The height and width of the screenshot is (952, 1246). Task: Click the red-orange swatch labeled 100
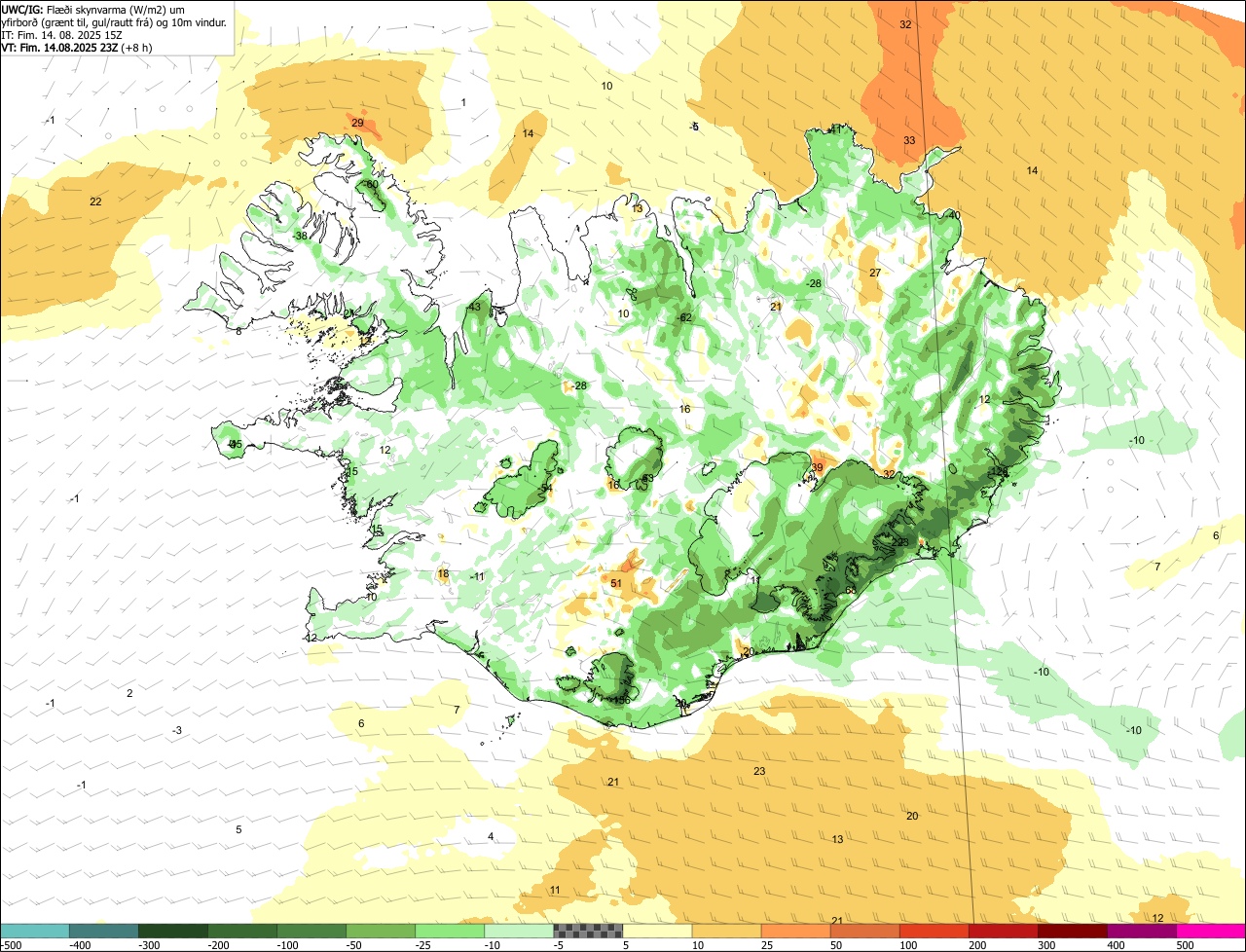(934, 931)
